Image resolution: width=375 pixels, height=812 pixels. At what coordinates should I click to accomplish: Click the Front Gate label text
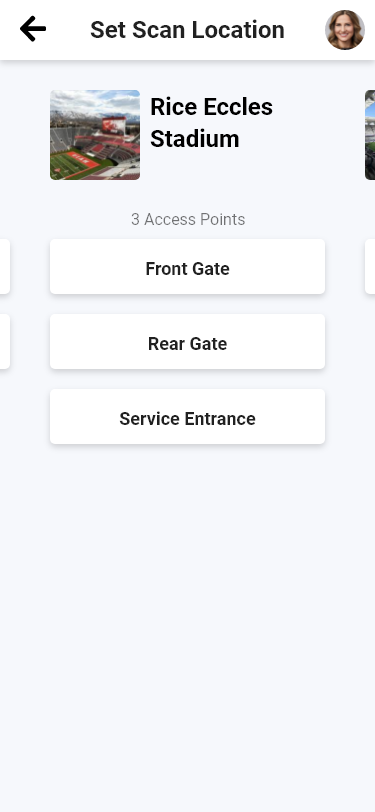(x=188, y=269)
